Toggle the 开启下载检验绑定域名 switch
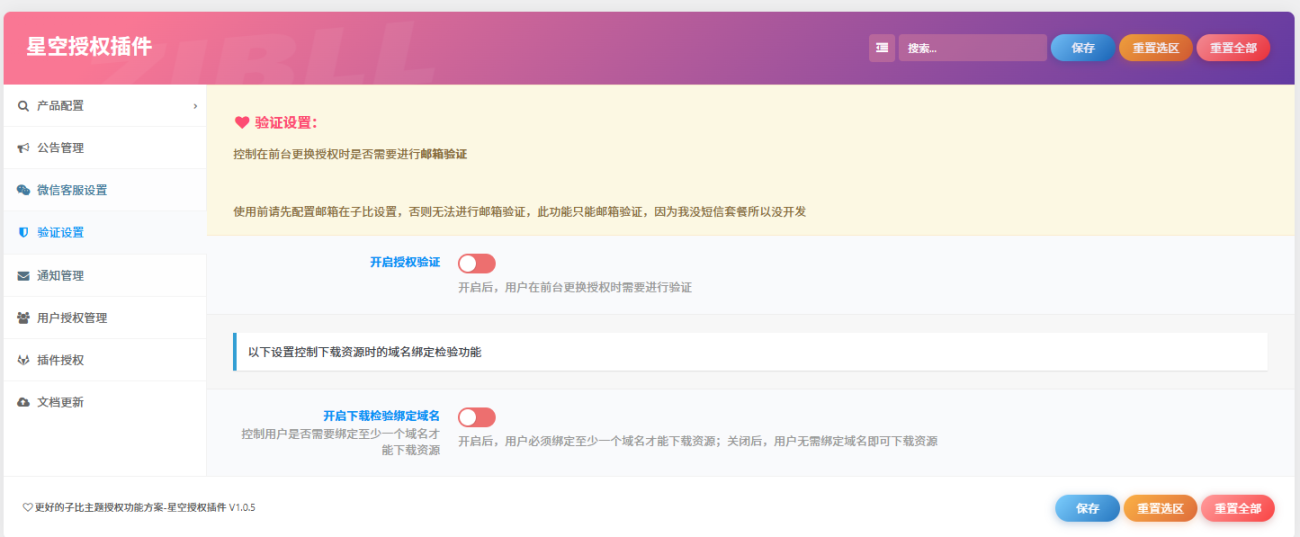 (x=476, y=417)
